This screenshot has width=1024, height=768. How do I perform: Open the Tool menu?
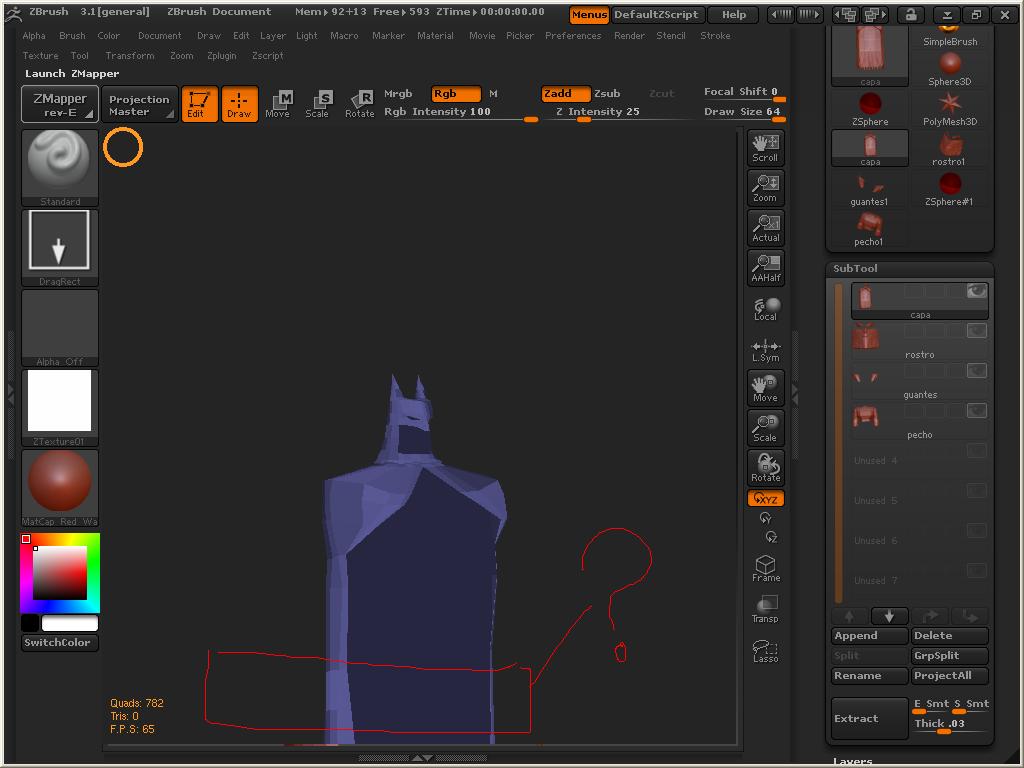79,56
